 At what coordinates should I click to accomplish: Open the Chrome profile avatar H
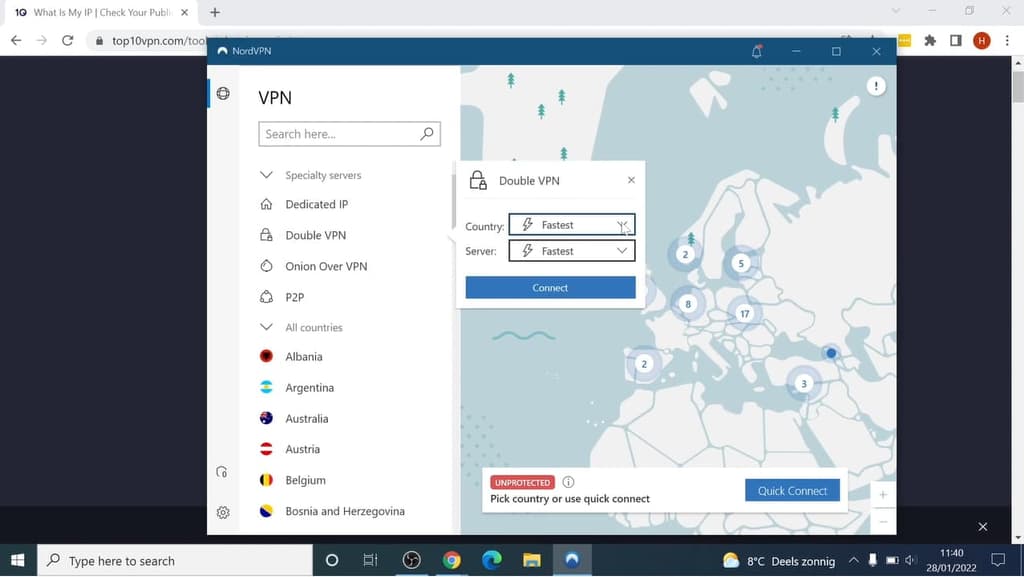[x=981, y=40]
